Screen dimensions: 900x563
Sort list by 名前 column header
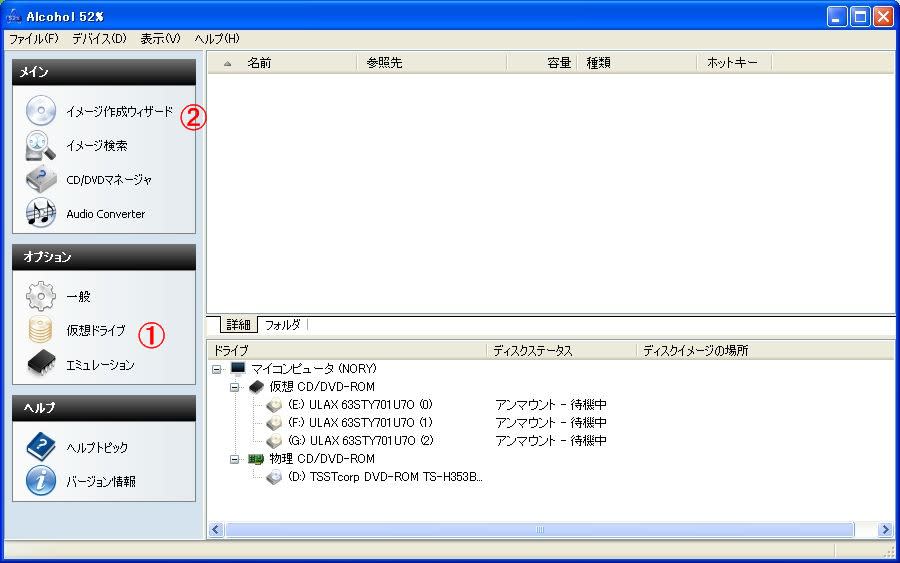click(259, 63)
